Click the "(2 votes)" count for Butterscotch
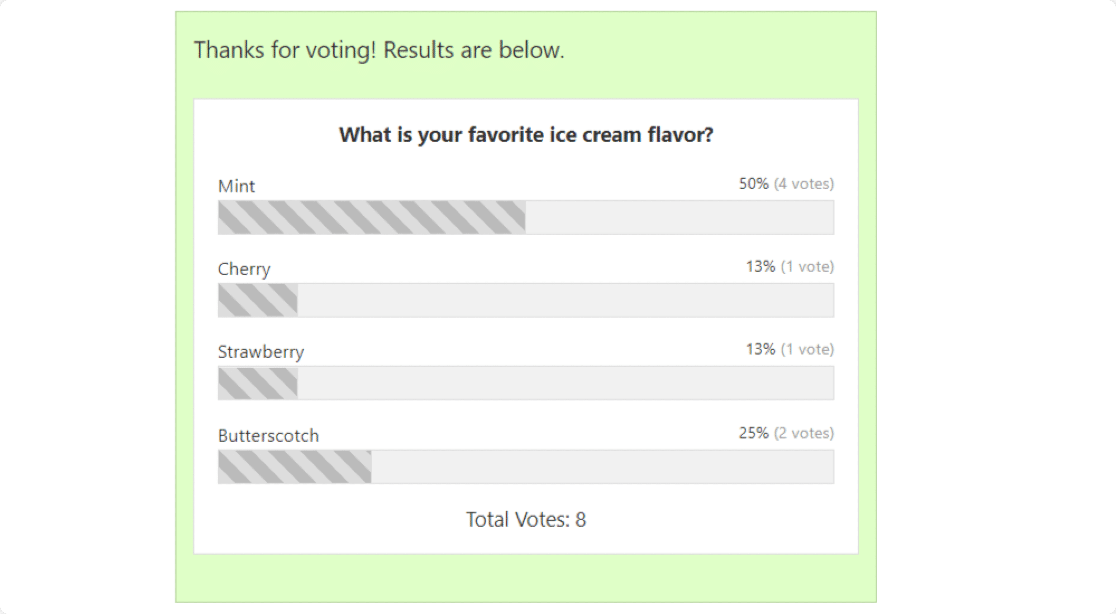Image resolution: width=1116 pixels, height=614 pixels. (x=804, y=434)
